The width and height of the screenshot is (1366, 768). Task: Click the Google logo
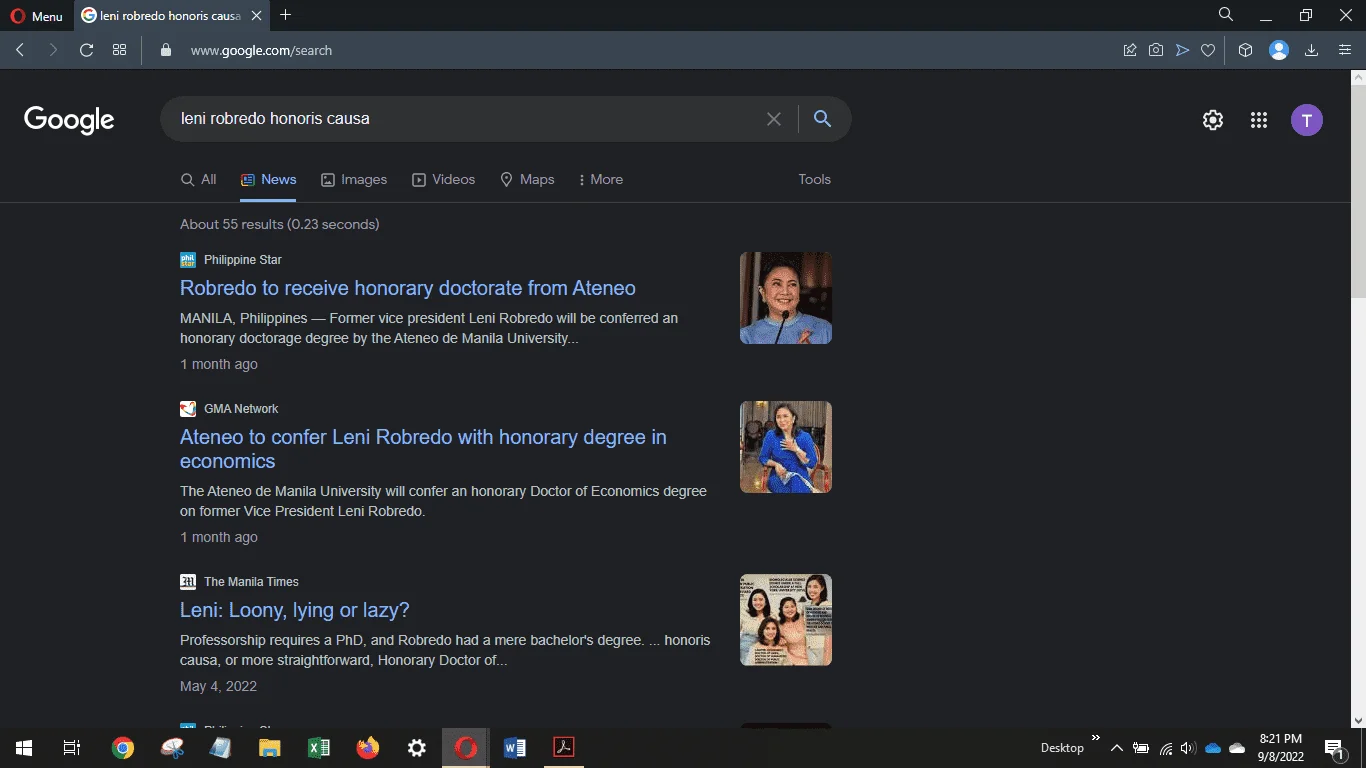69,120
